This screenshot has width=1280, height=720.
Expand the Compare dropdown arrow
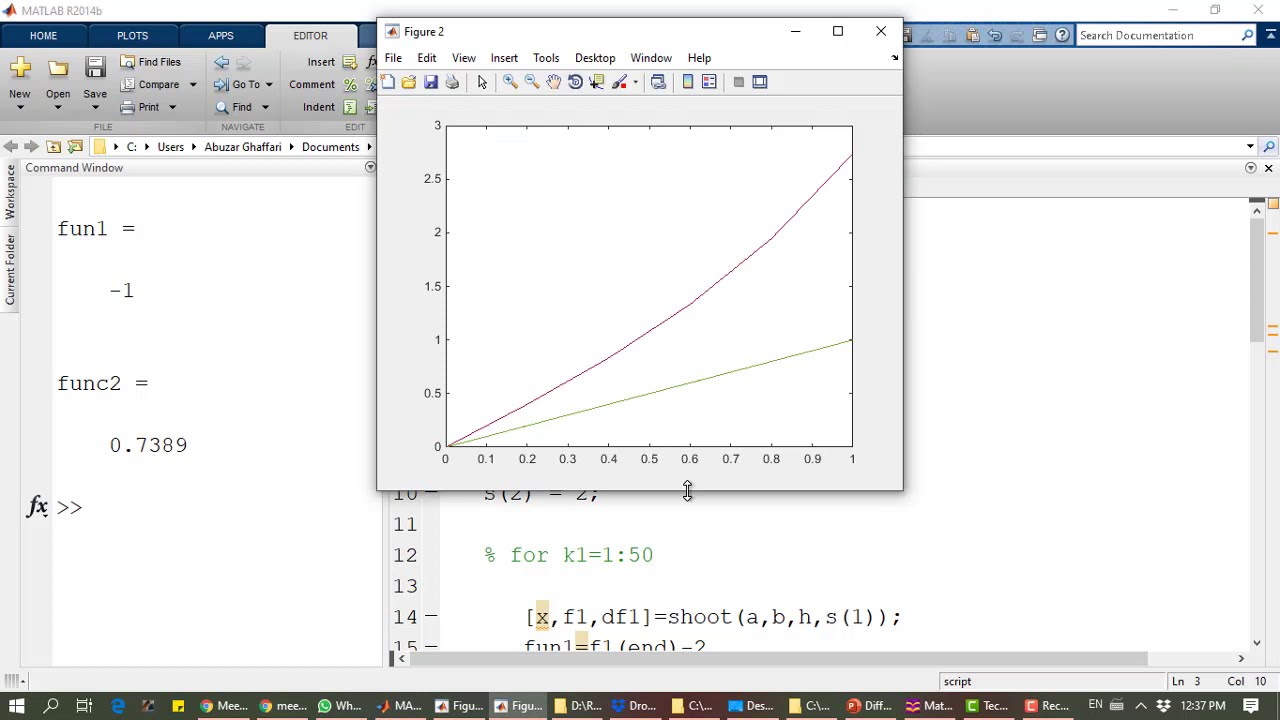pos(193,85)
